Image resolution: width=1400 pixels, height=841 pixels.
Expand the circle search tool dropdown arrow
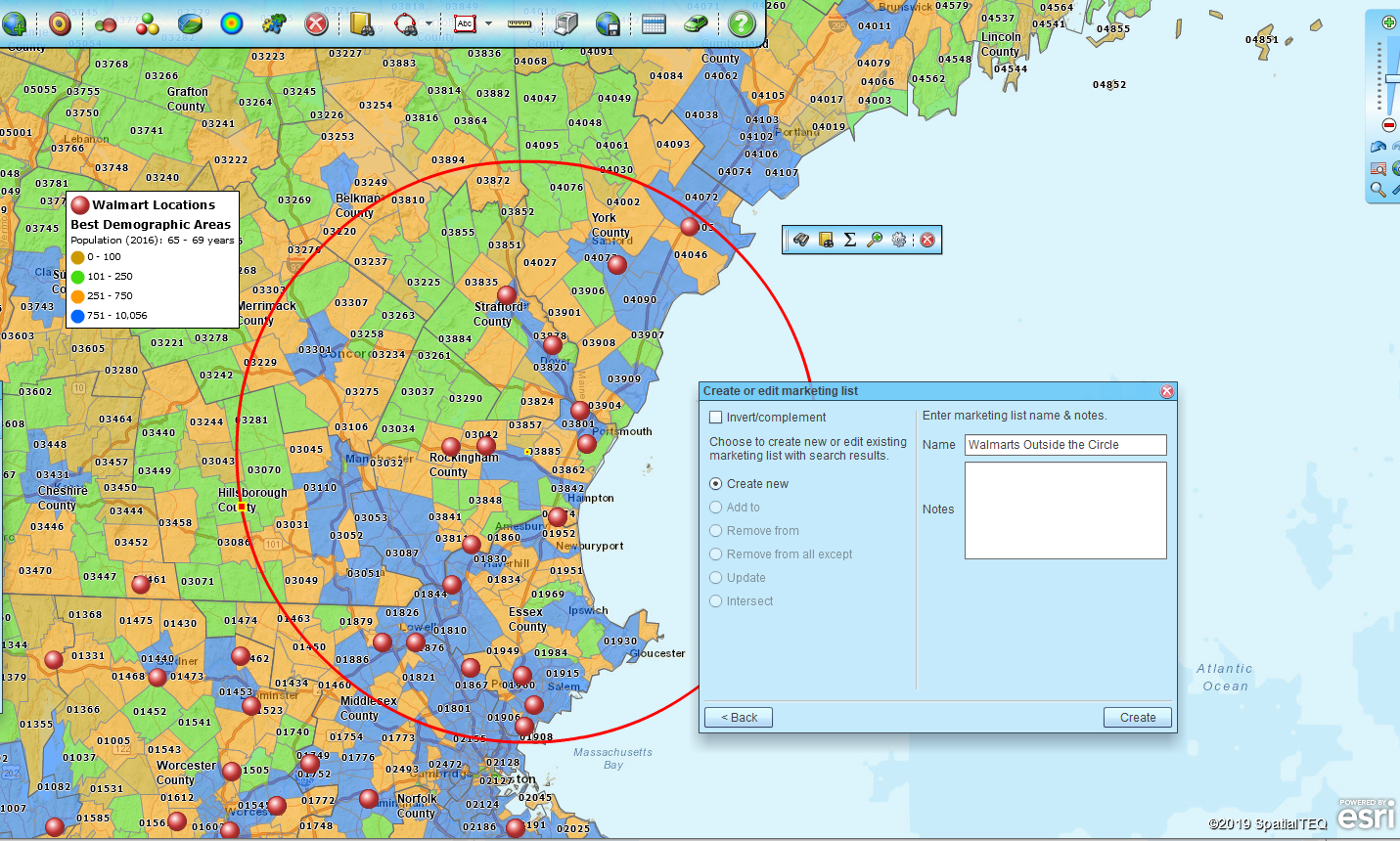[429, 23]
